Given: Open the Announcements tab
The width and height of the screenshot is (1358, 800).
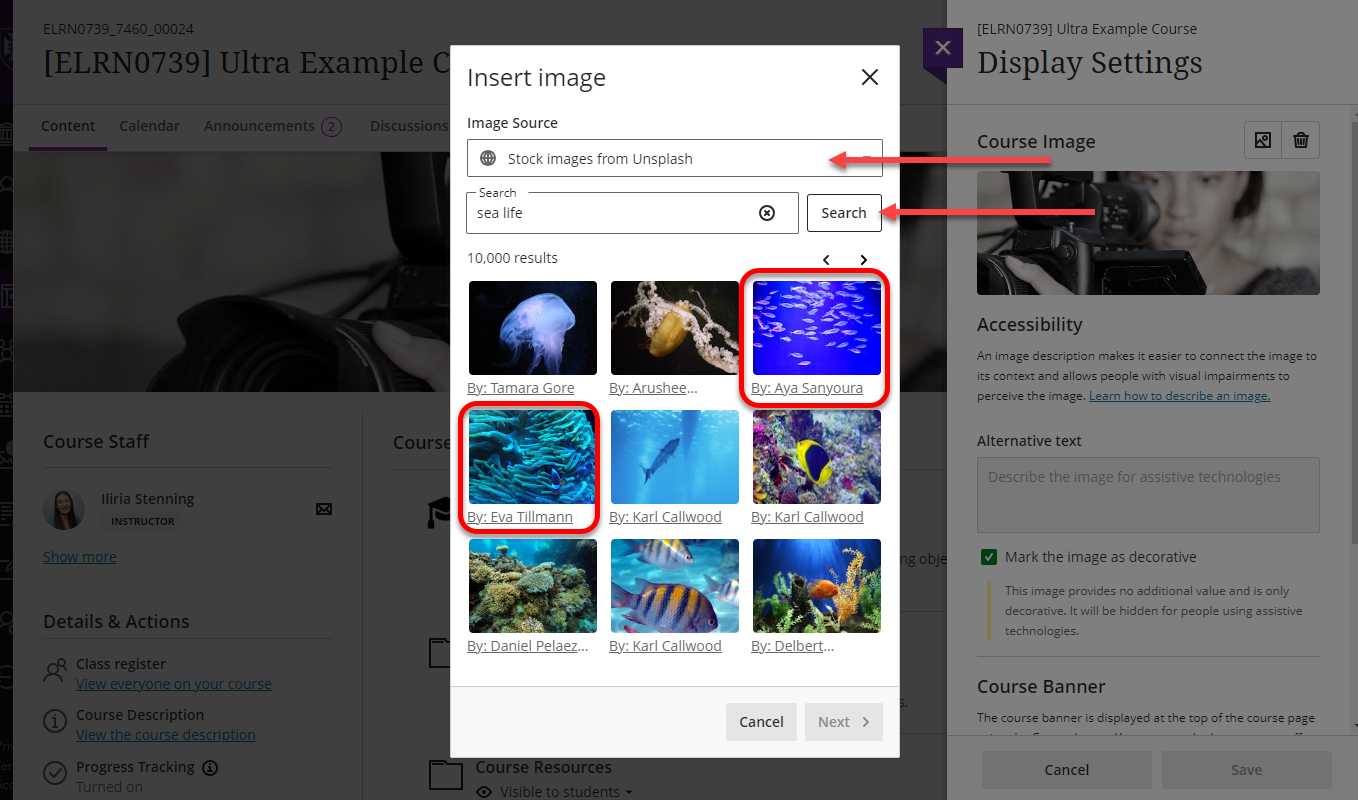Looking at the screenshot, I should click(x=272, y=126).
